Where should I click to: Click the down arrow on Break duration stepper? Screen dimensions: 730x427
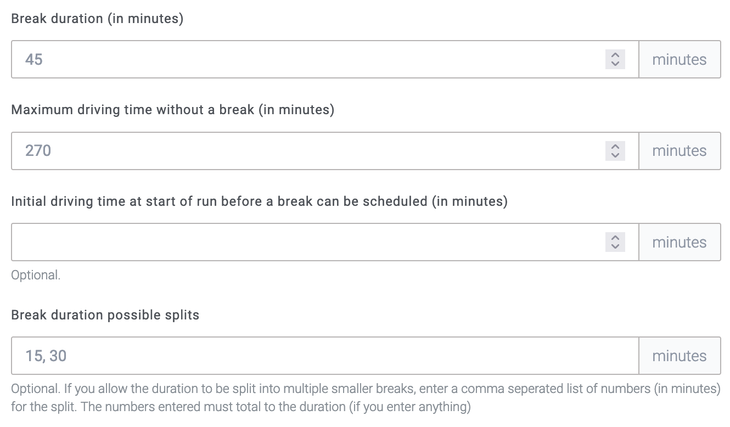click(615, 64)
